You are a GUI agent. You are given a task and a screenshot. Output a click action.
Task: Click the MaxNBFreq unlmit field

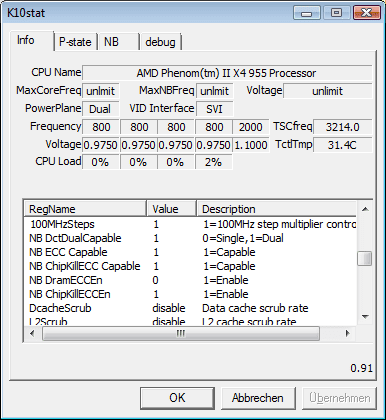[x=215, y=91]
